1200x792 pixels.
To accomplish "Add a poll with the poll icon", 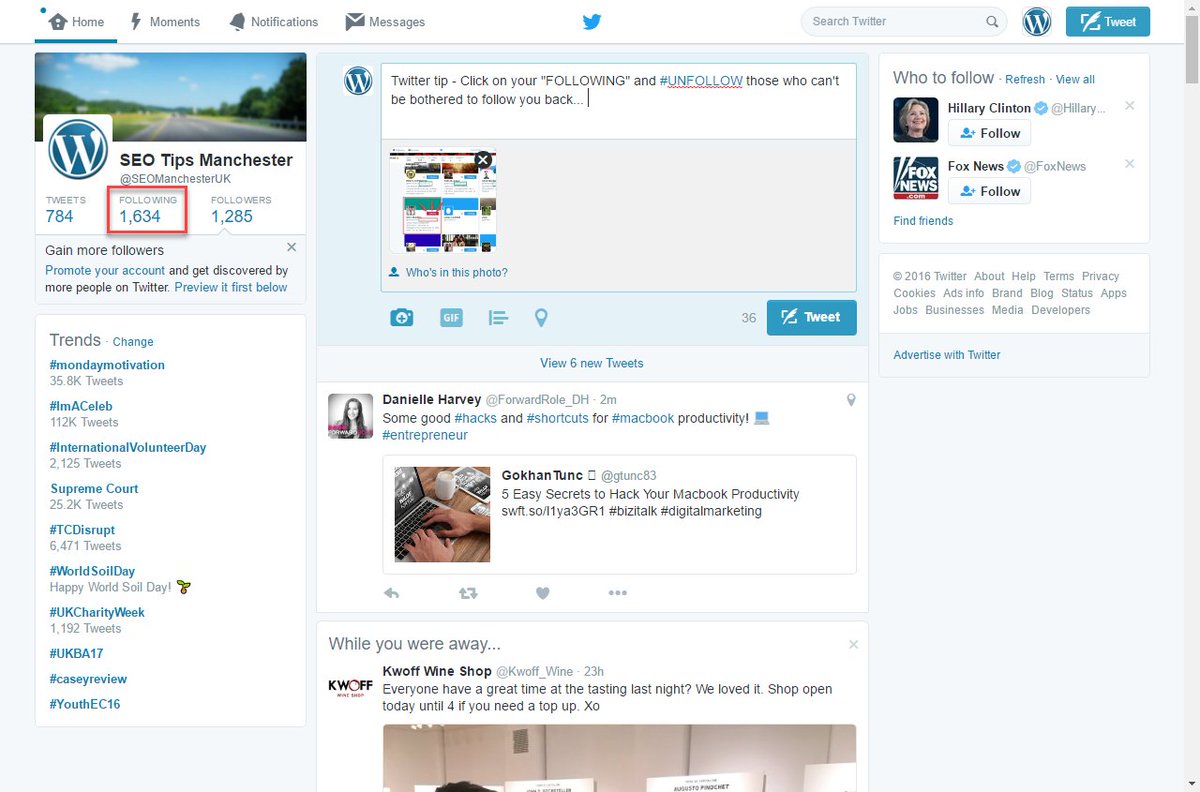I will (498, 317).
